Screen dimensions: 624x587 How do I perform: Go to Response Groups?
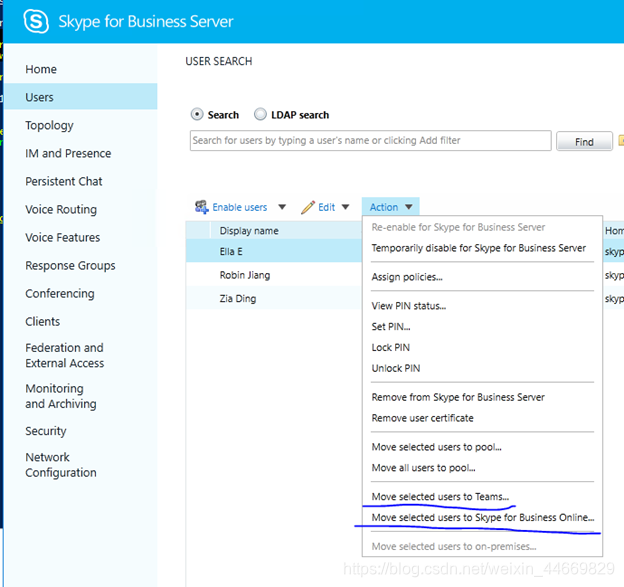(70, 265)
